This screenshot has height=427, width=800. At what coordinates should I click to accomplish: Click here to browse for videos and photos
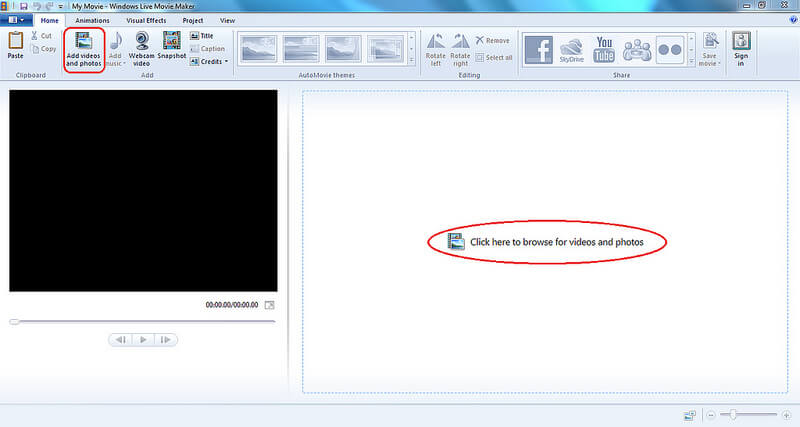556,241
